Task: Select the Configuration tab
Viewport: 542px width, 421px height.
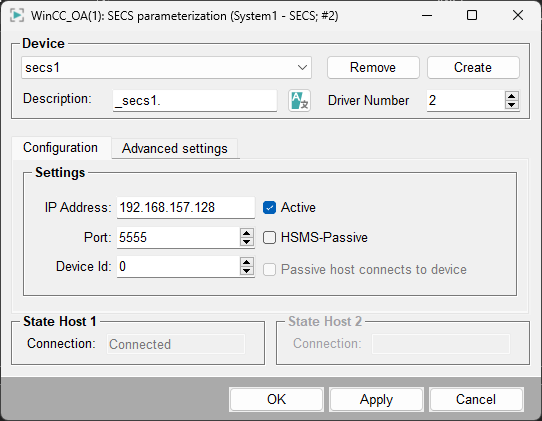Action: coord(61,148)
